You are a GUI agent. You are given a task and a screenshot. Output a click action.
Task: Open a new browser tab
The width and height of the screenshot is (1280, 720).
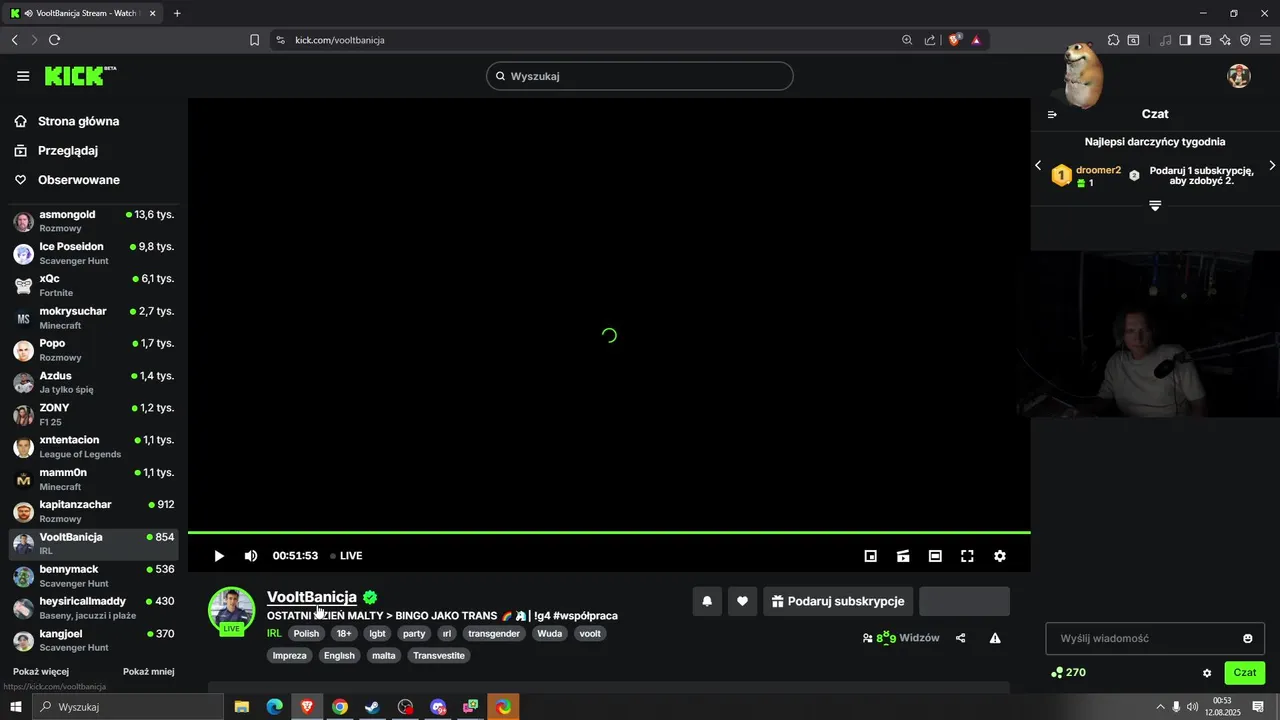point(177,13)
